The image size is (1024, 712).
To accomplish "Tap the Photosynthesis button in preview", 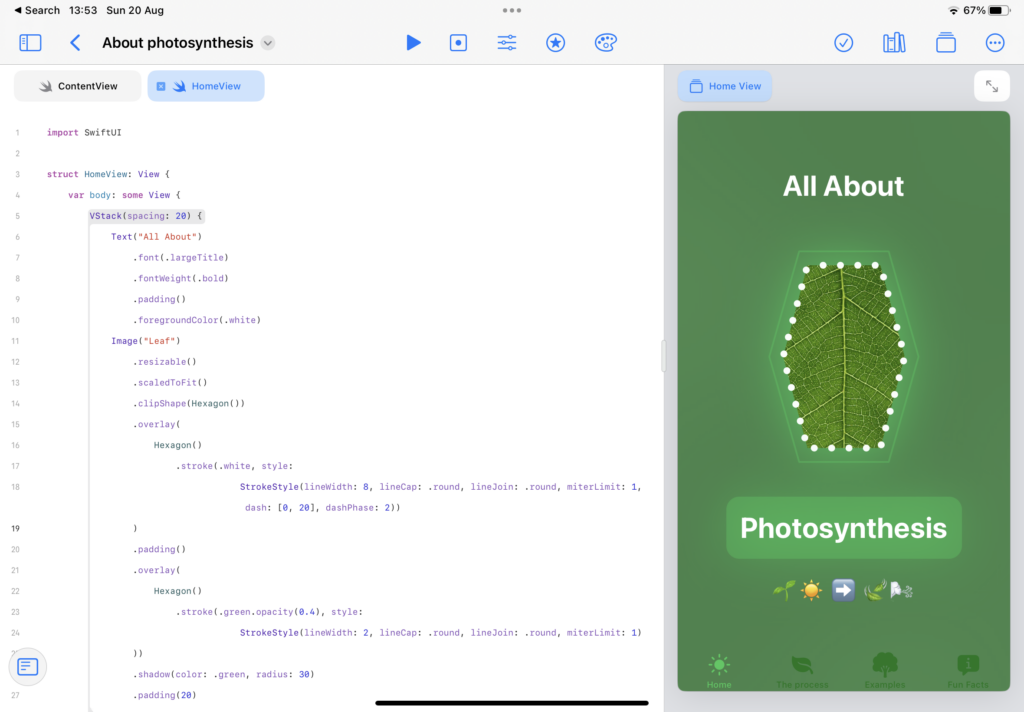I will pyautogui.click(x=843, y=528).
